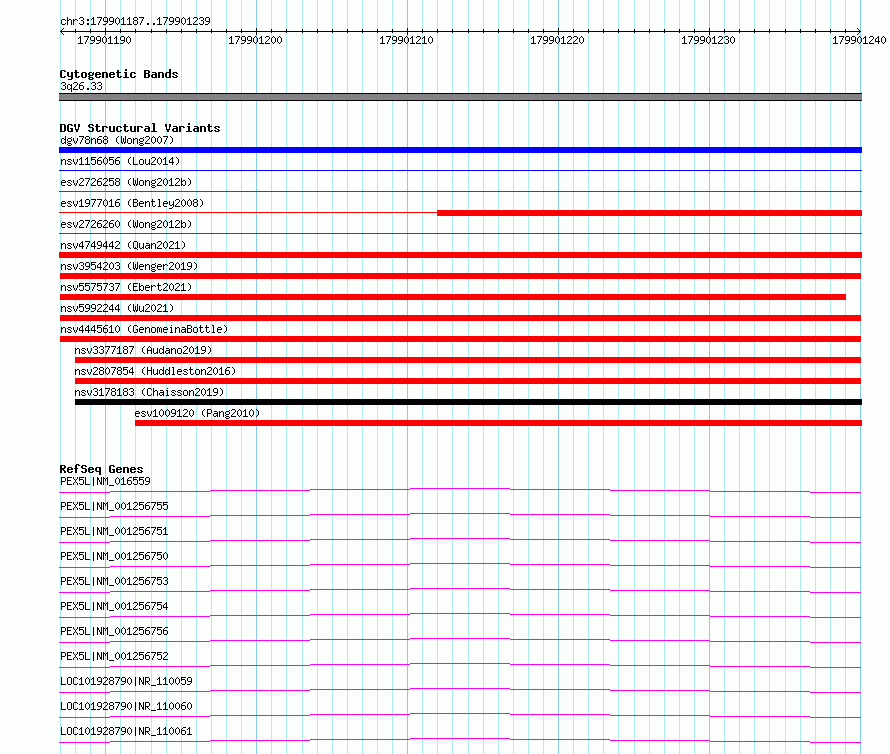Select the black nsv3178183 (Chaisson2019) bar
Screen dimensions: 890x754
coord(468,402)
